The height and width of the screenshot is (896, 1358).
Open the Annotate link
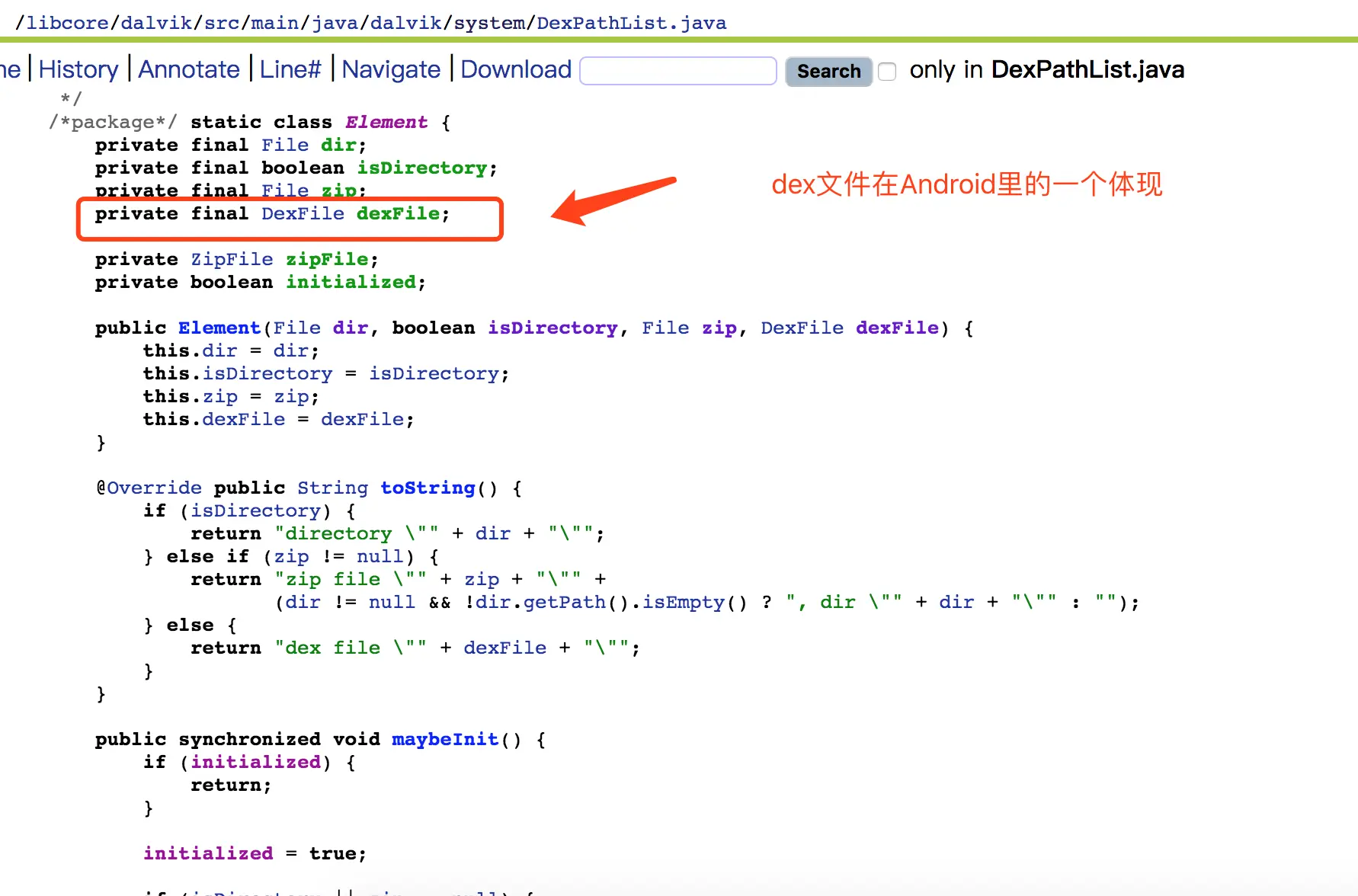(189, 69)
